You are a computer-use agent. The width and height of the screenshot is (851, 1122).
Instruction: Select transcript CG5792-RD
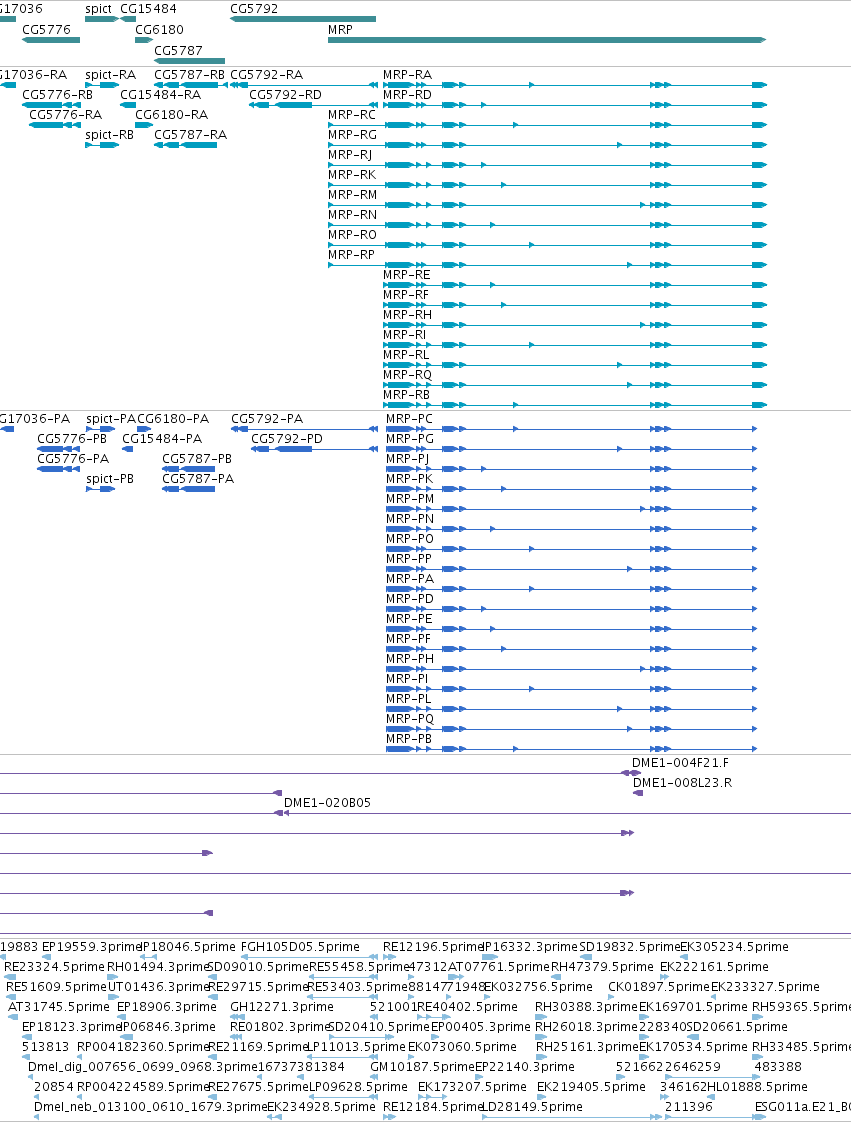[286, 94]
